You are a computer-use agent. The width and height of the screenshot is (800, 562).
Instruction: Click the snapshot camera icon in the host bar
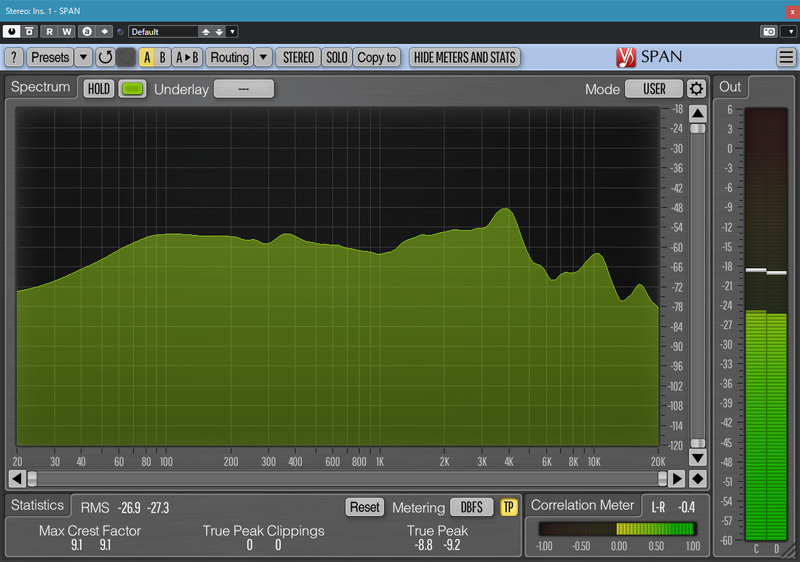[x=769, y=32]
